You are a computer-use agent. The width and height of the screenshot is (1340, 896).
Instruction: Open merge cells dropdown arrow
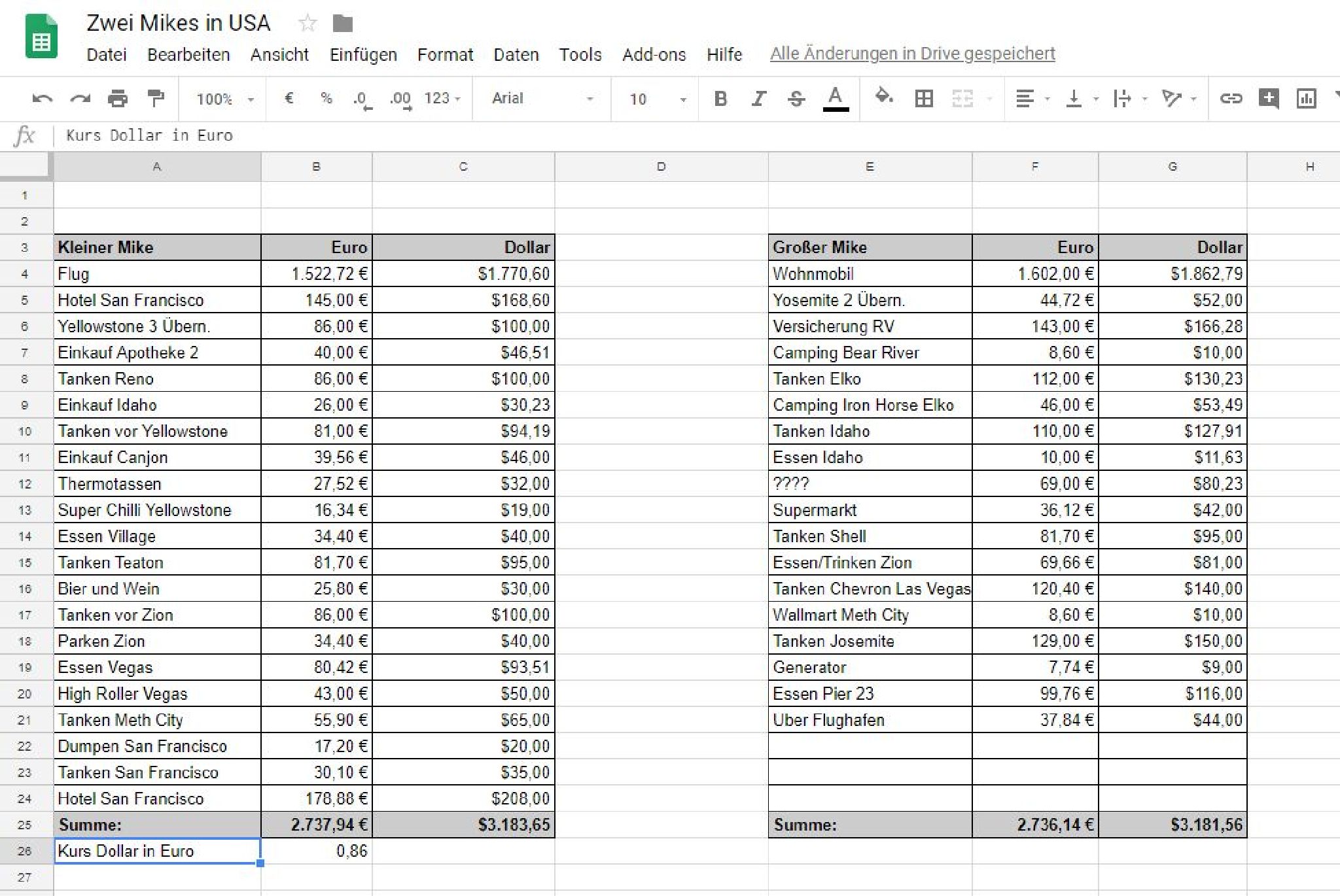(x=989, y=99)
